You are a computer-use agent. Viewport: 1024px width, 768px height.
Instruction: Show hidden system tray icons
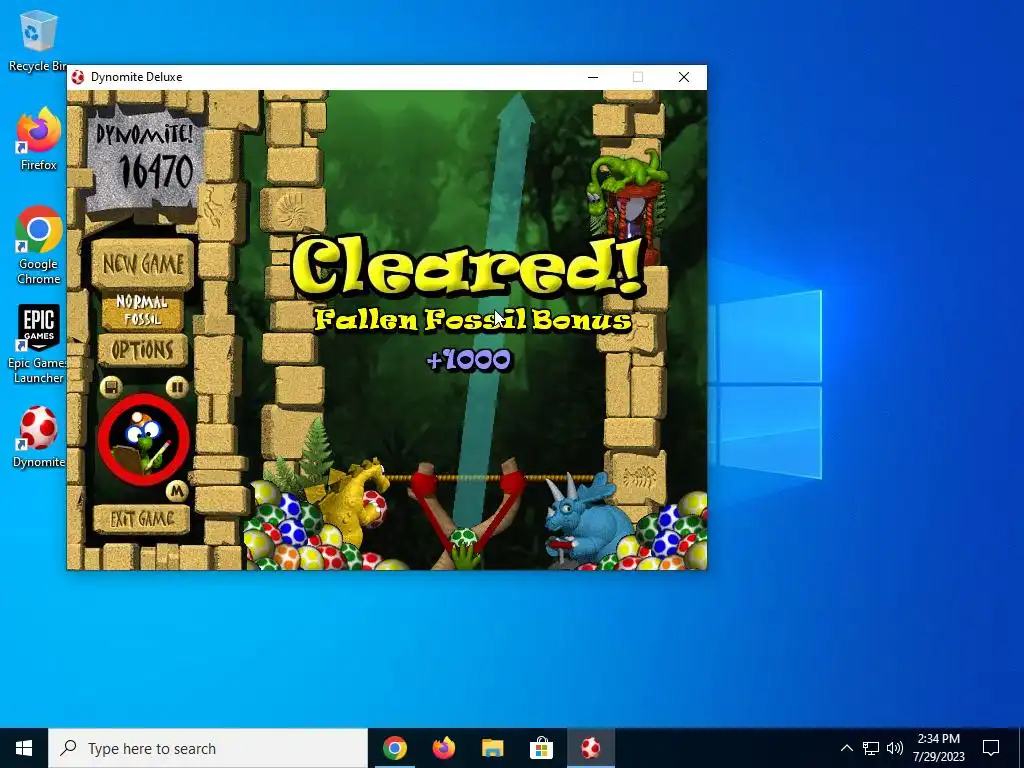pos(846,748)
